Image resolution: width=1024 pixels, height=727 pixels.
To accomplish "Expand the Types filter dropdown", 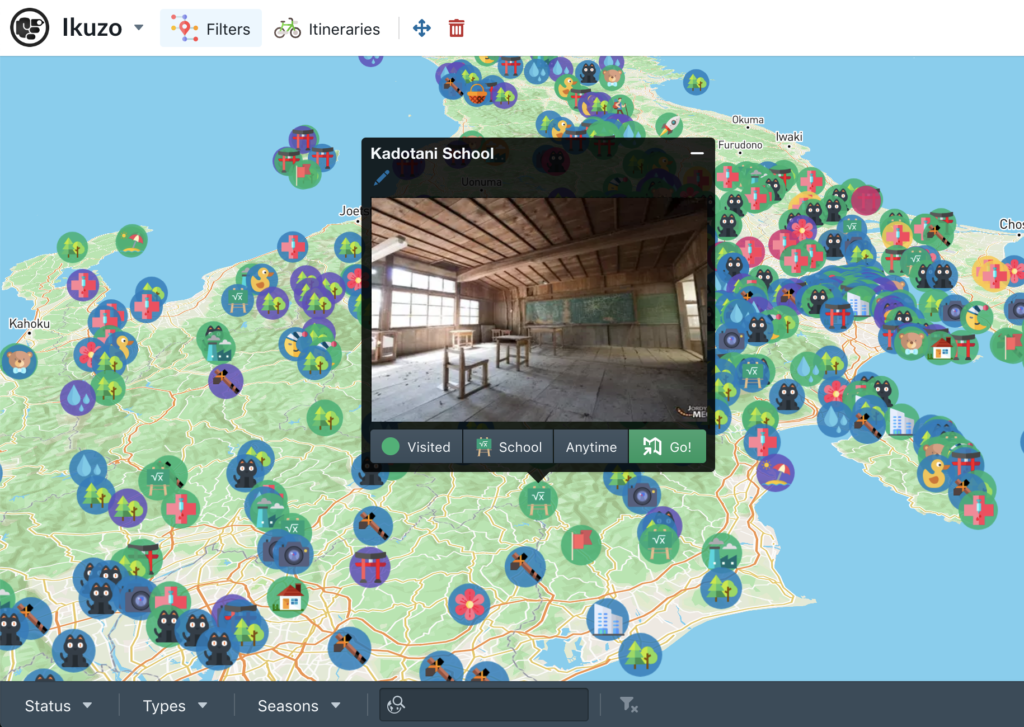I will coord(175,705).
